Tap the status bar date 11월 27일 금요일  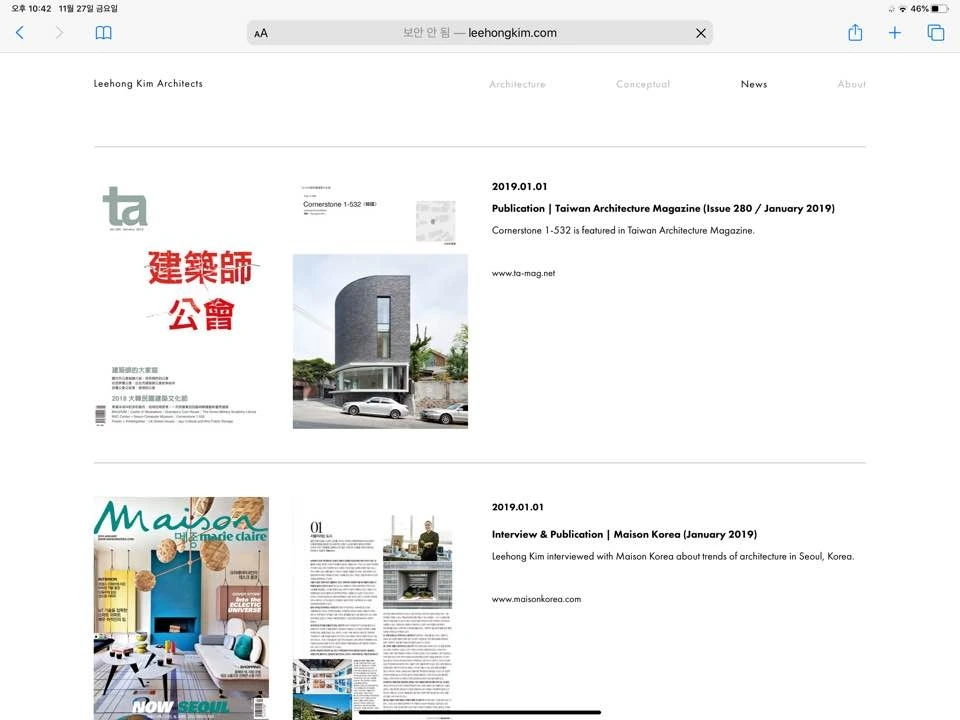[88, 9]
